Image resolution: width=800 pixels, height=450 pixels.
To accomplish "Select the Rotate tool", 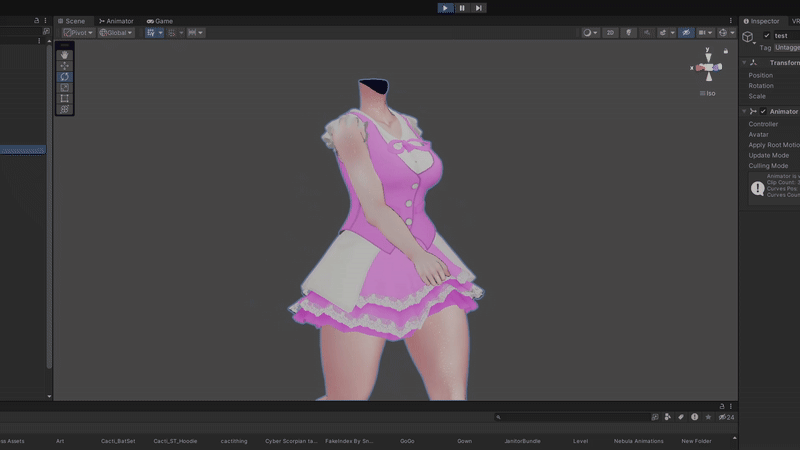I will [x=65, y=77].
